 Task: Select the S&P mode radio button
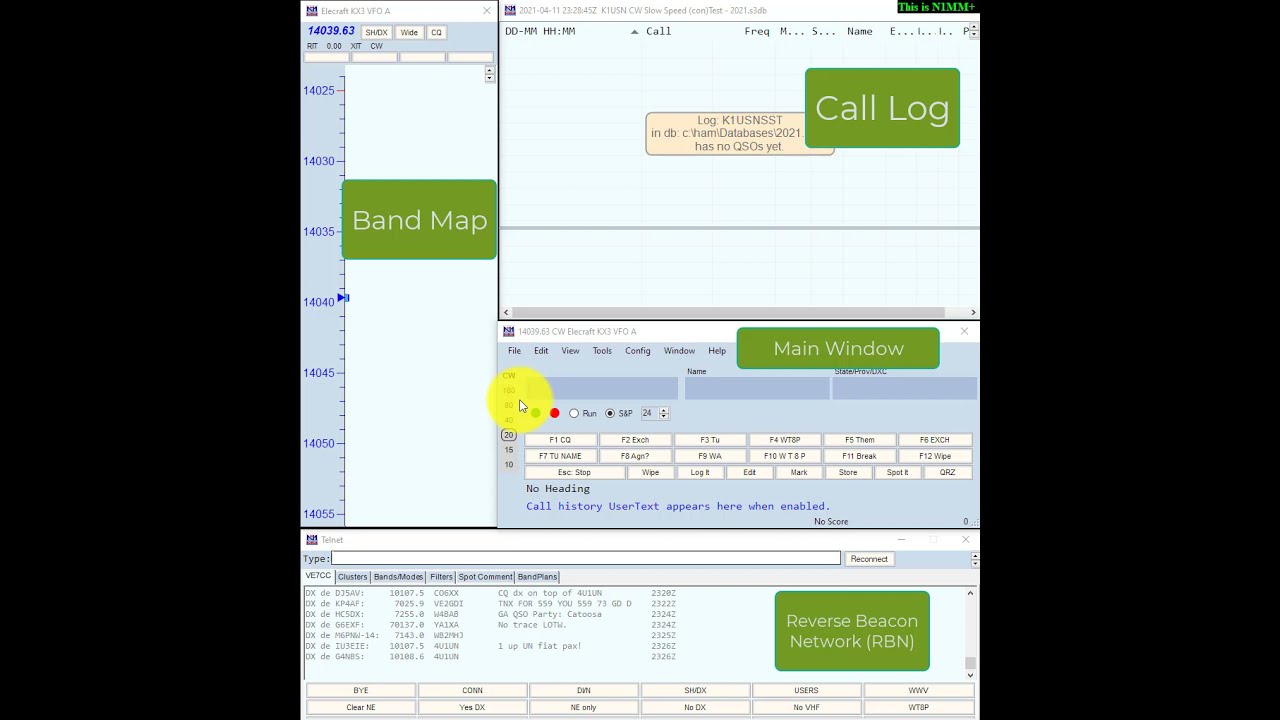[x=610, y=413]
